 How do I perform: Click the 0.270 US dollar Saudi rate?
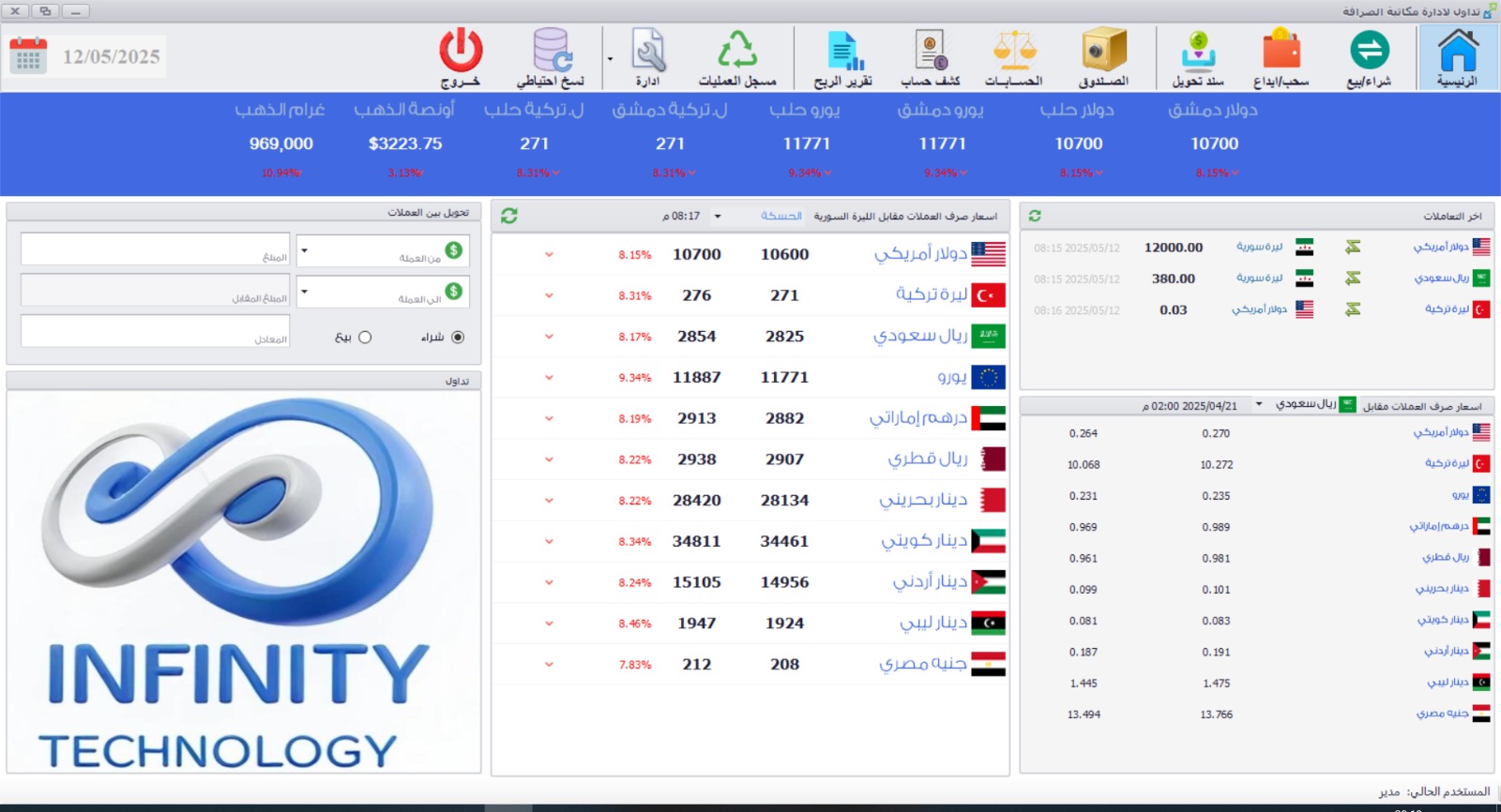click(1216, 433)
